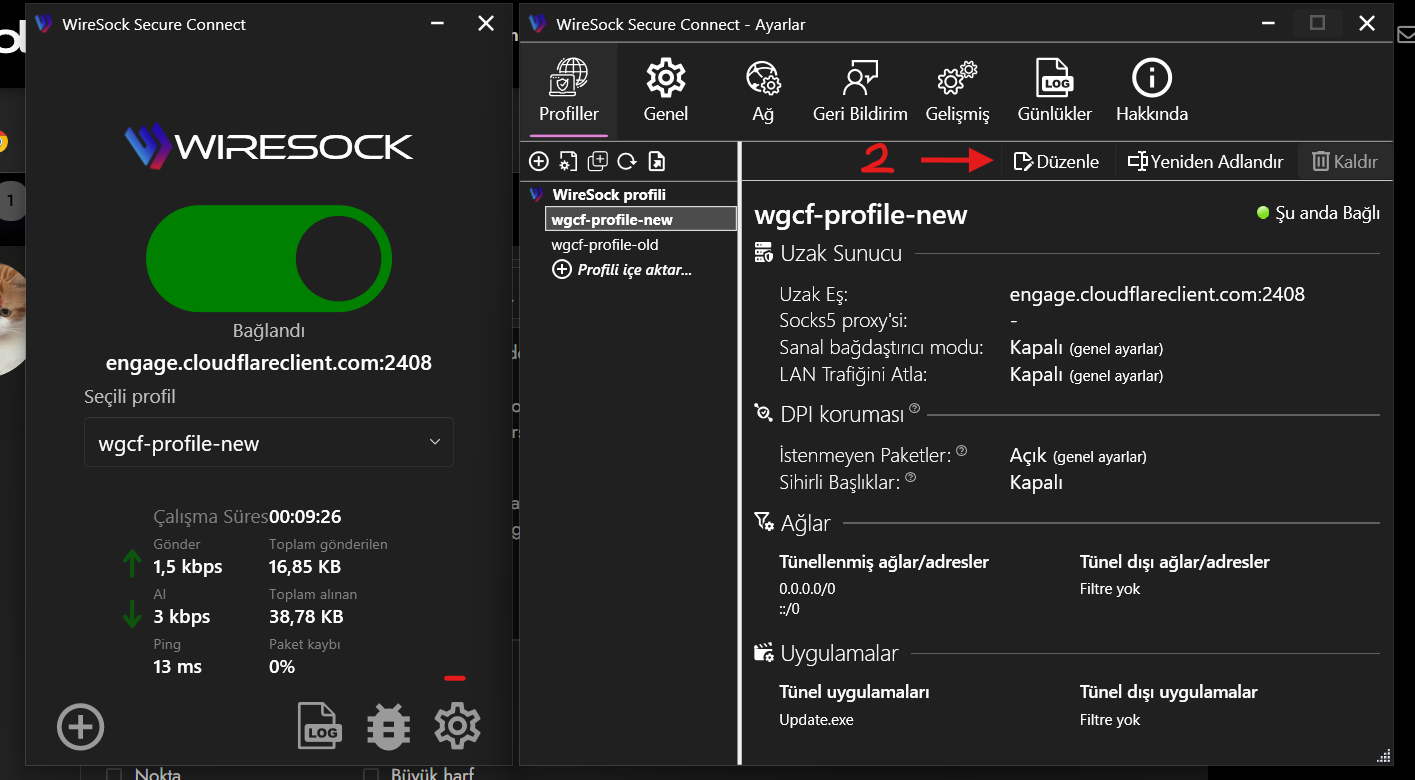The height and width of the screenshot is (780, 1415).
Task: Switch to the Genel tab
Action: pos(666,91)
